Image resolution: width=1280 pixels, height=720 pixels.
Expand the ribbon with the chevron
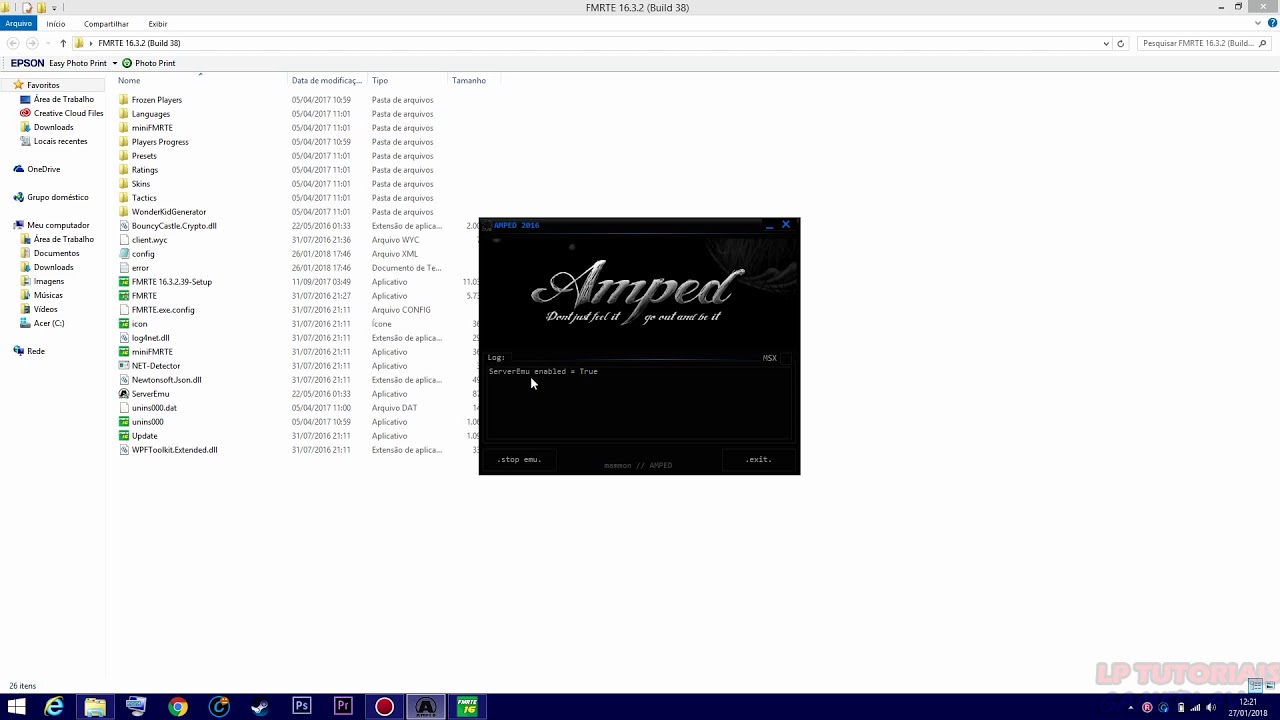coord(1257,23)
